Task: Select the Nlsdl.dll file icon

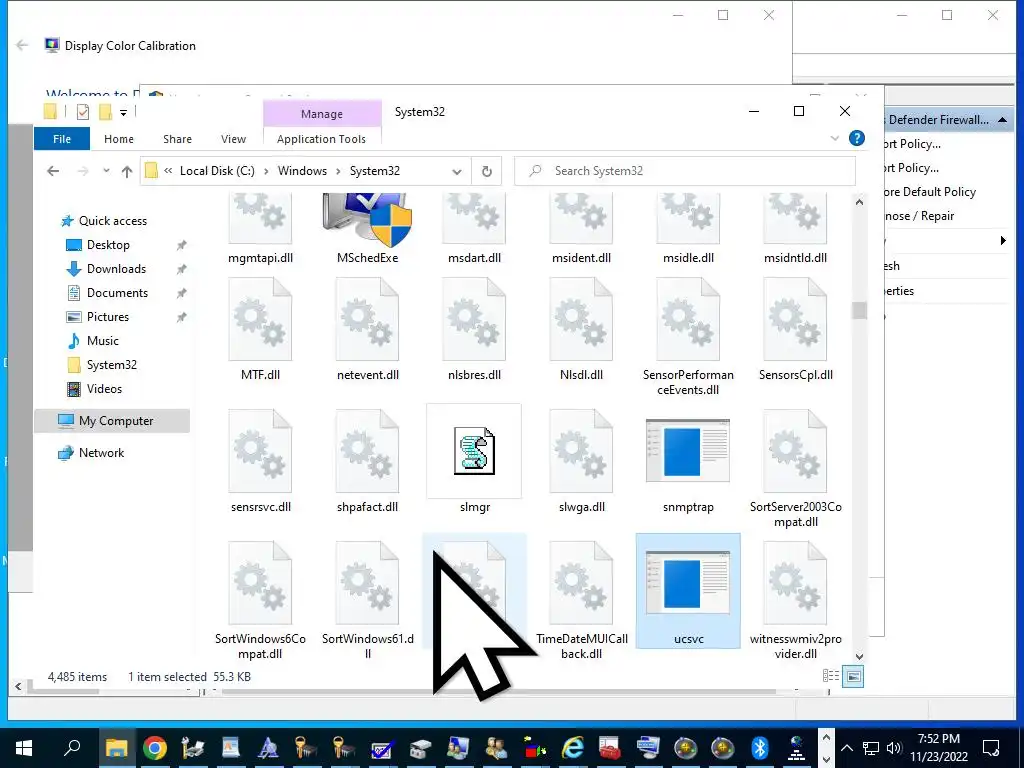Action: click(581, 319)
